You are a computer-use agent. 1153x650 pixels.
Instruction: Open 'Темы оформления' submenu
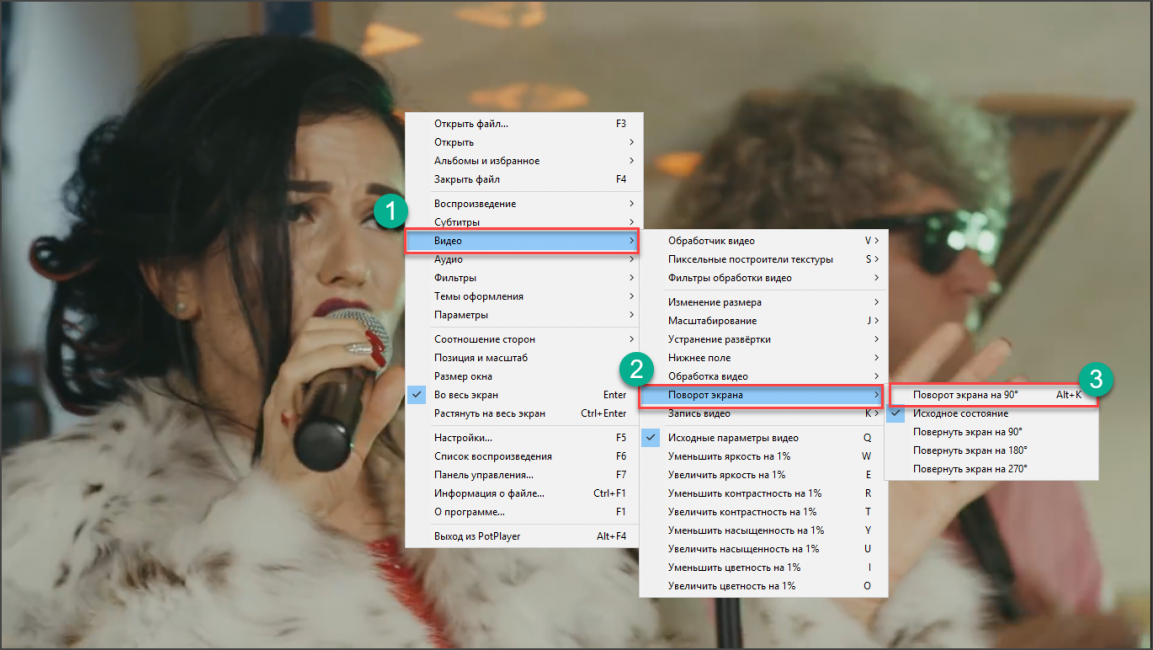pos(524,296)
